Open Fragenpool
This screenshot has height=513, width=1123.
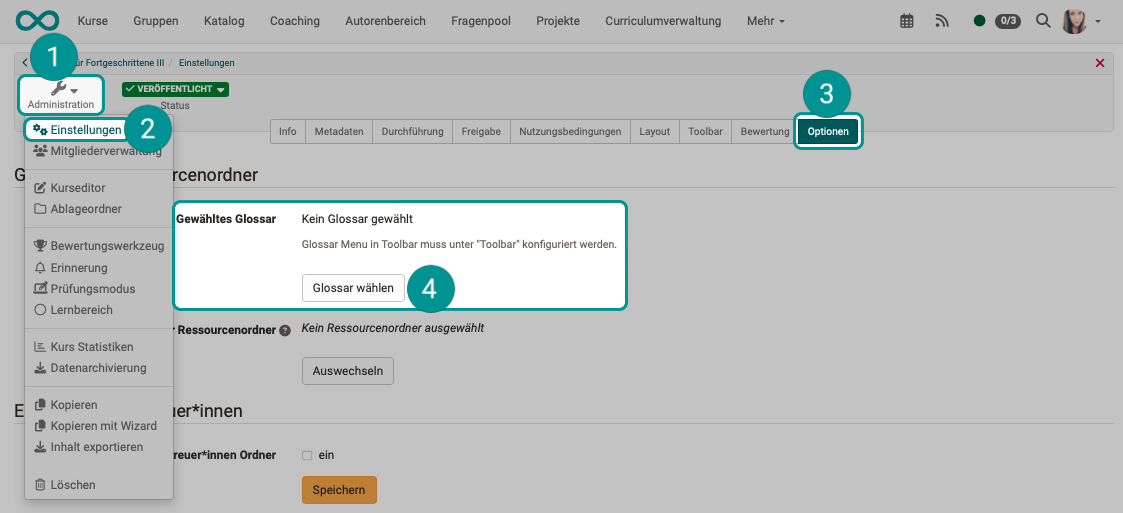tap(481, 21)
